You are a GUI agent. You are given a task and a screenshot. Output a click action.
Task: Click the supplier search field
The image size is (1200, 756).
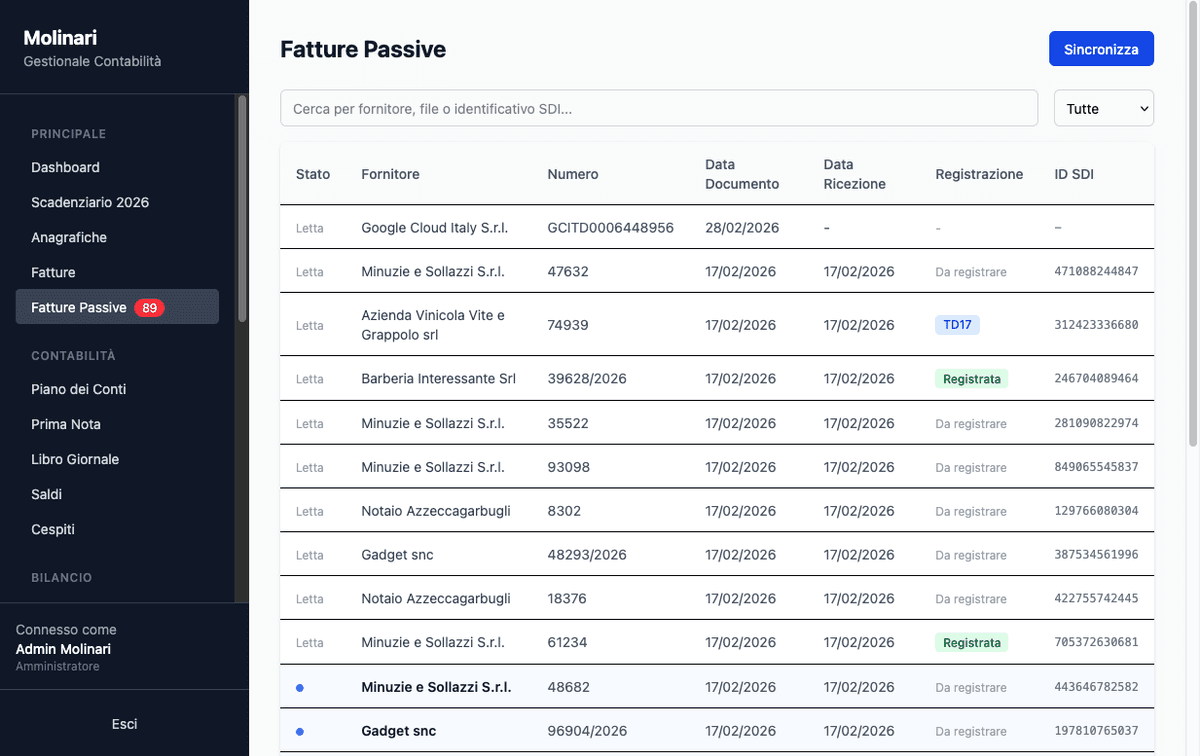tap(658, 109)
